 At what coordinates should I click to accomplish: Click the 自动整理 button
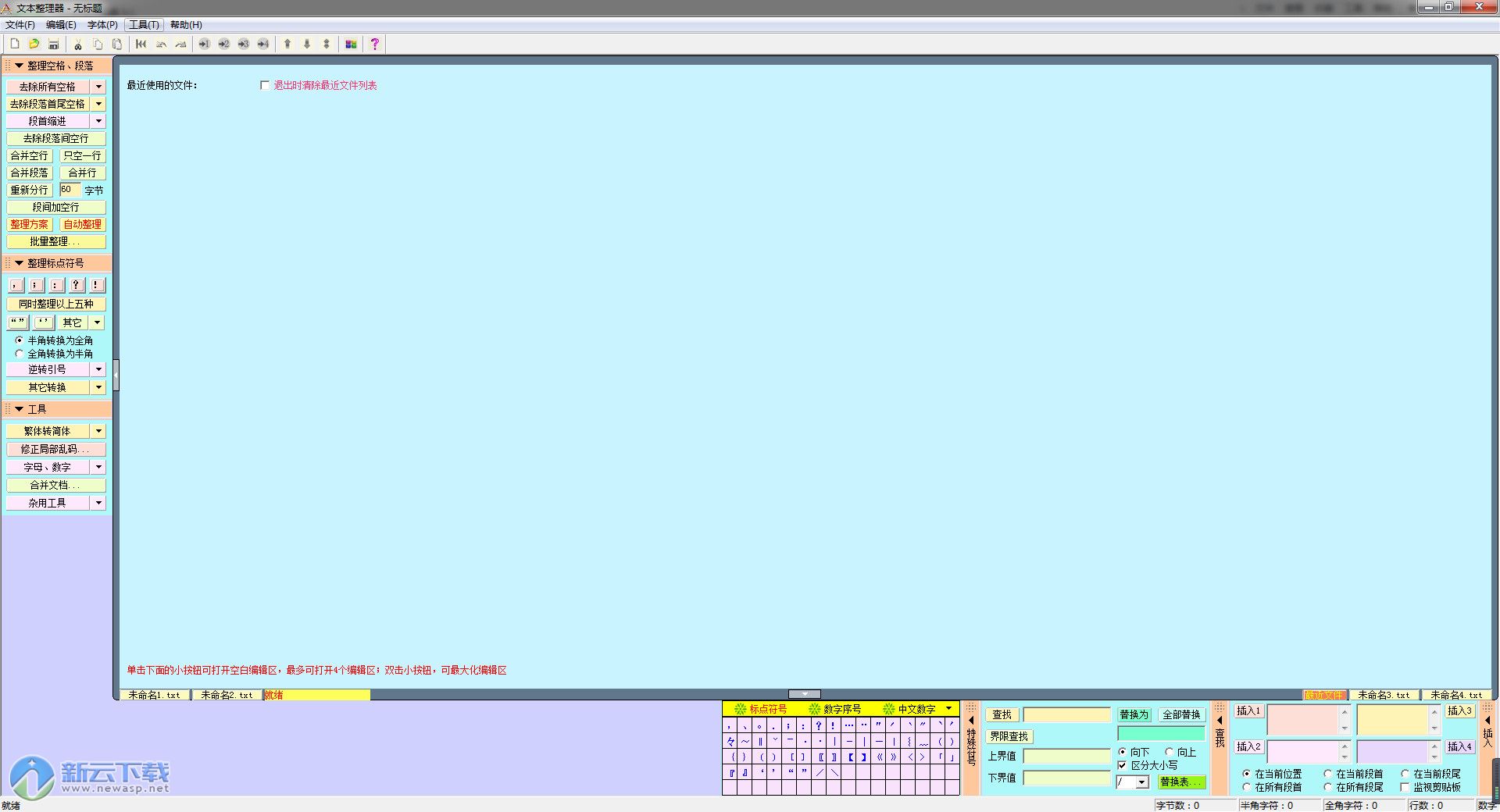click(82, 224)
